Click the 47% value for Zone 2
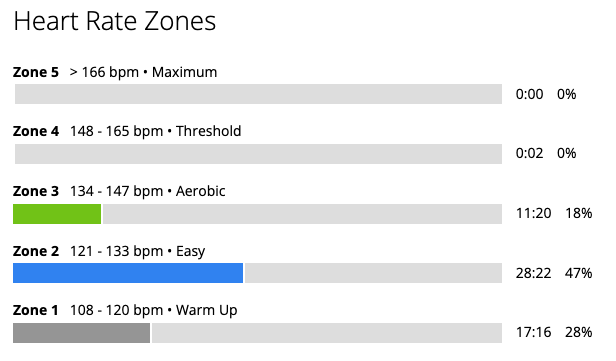The image size is (616, 361). pyautogui.click(x=578, y=273)
